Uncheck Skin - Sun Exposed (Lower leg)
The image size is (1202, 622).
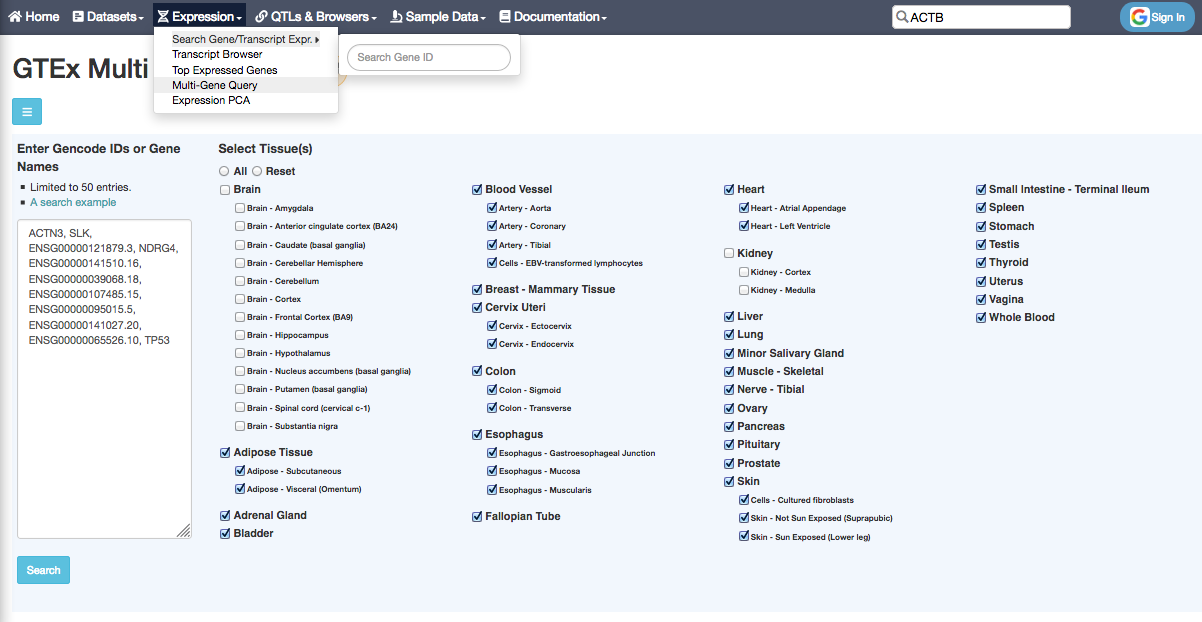(x=744, y=537)
